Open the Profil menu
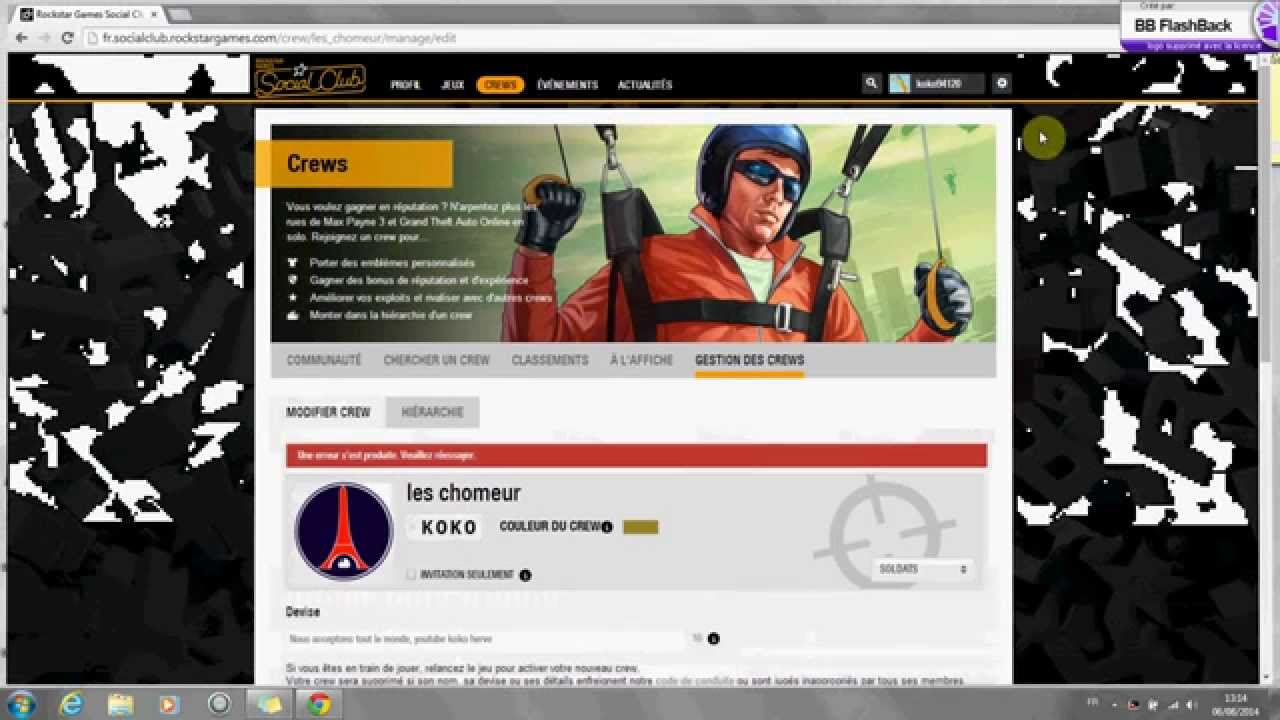Screen dimensions: 1280x720 pyautogui.click(x=406, y=85)
